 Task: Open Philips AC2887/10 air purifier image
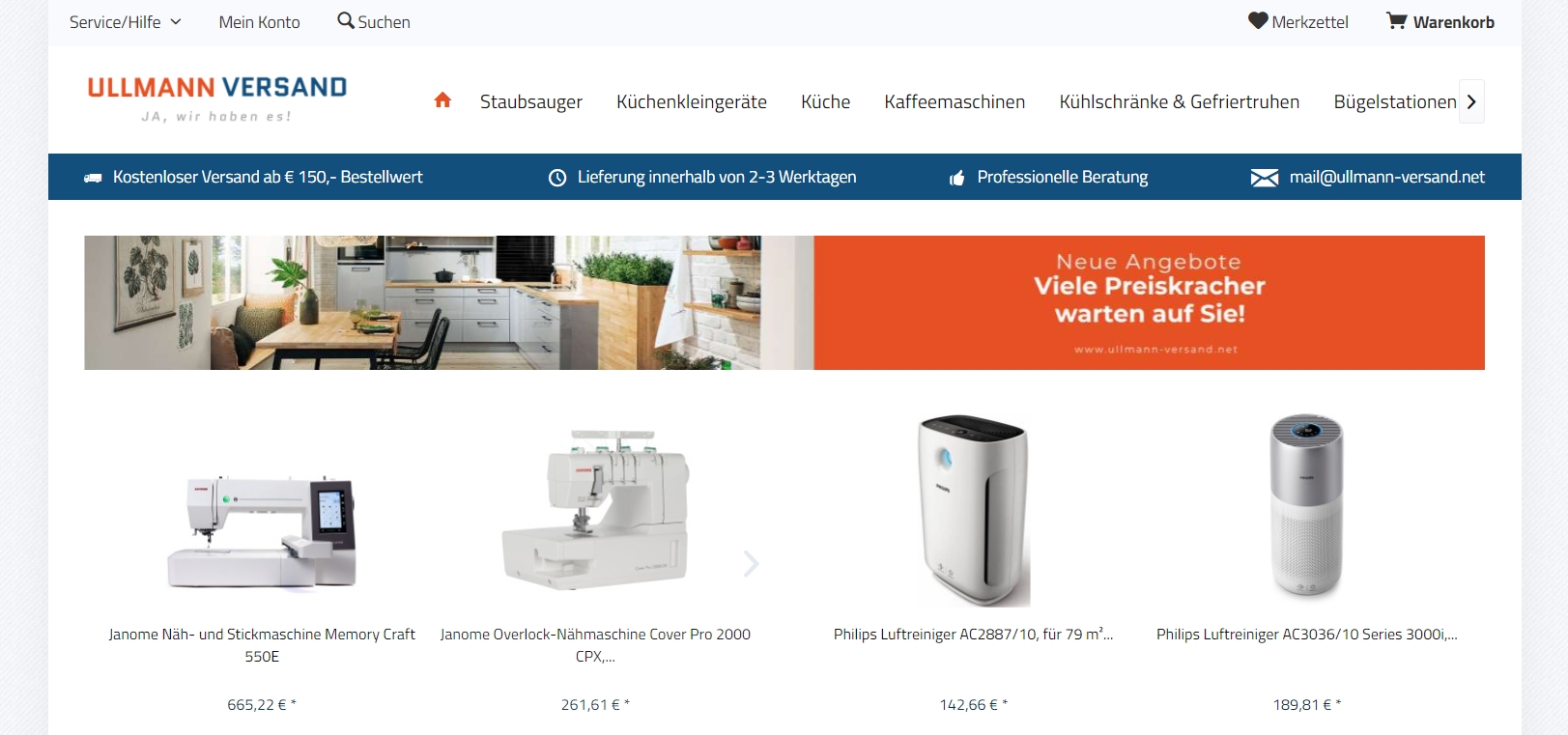point(974,510)
